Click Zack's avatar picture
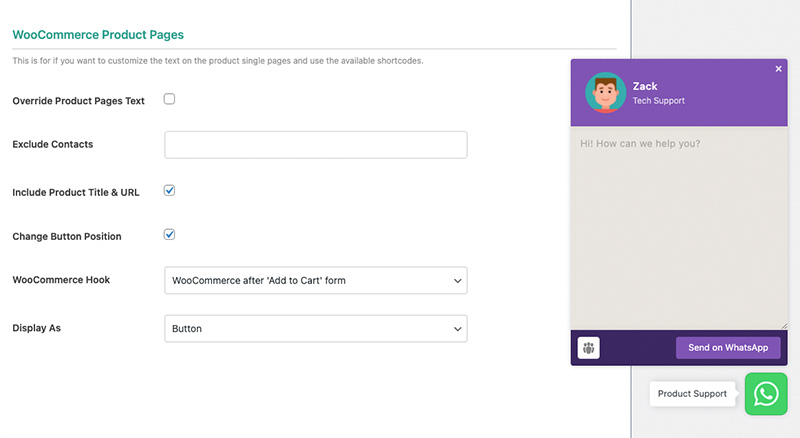800x438 pixels. pyautogui.click(x=605, y=93)
